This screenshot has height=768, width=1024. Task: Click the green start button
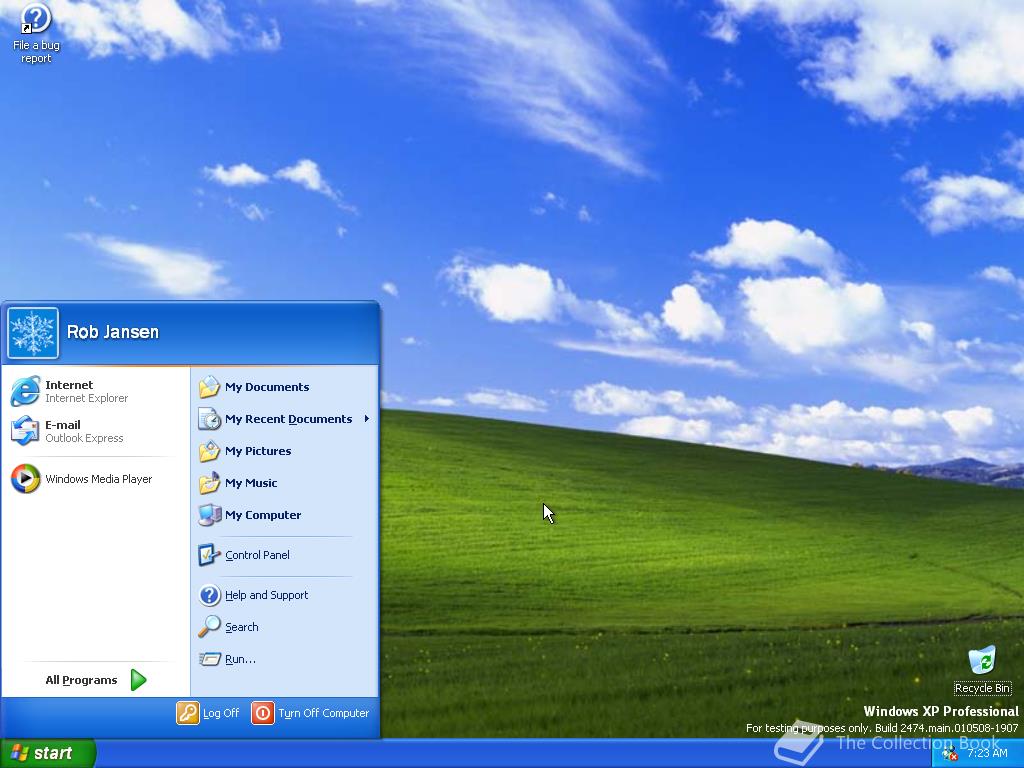point(47,753)
